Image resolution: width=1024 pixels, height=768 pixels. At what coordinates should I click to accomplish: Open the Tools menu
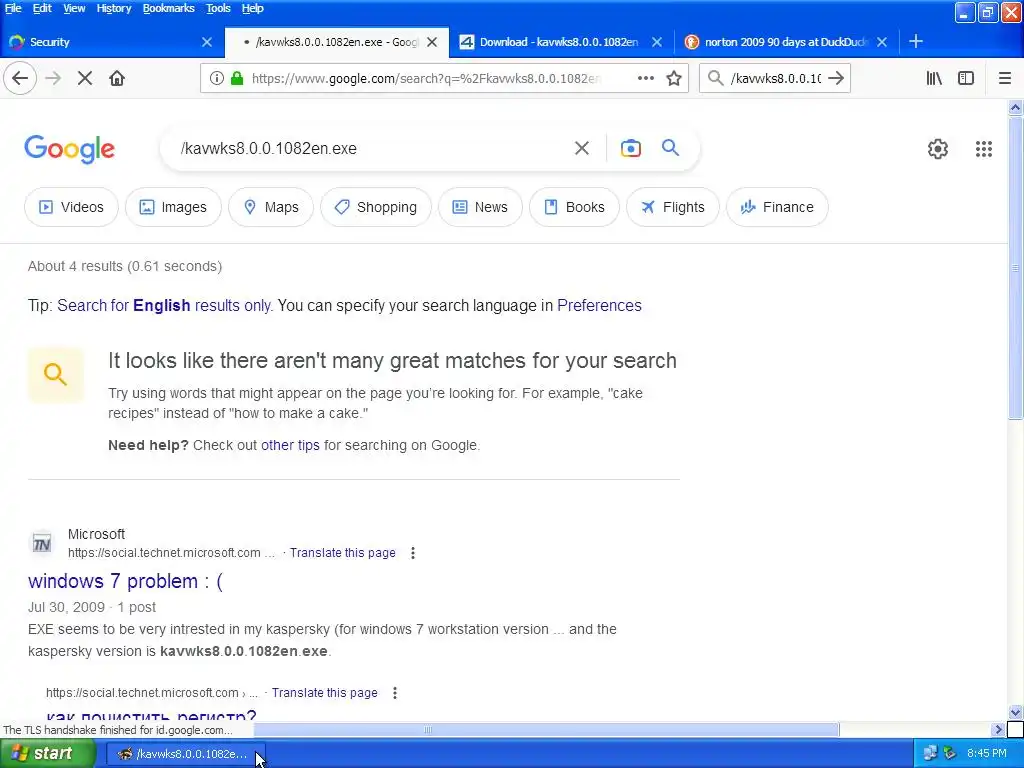tap(218, 8)
